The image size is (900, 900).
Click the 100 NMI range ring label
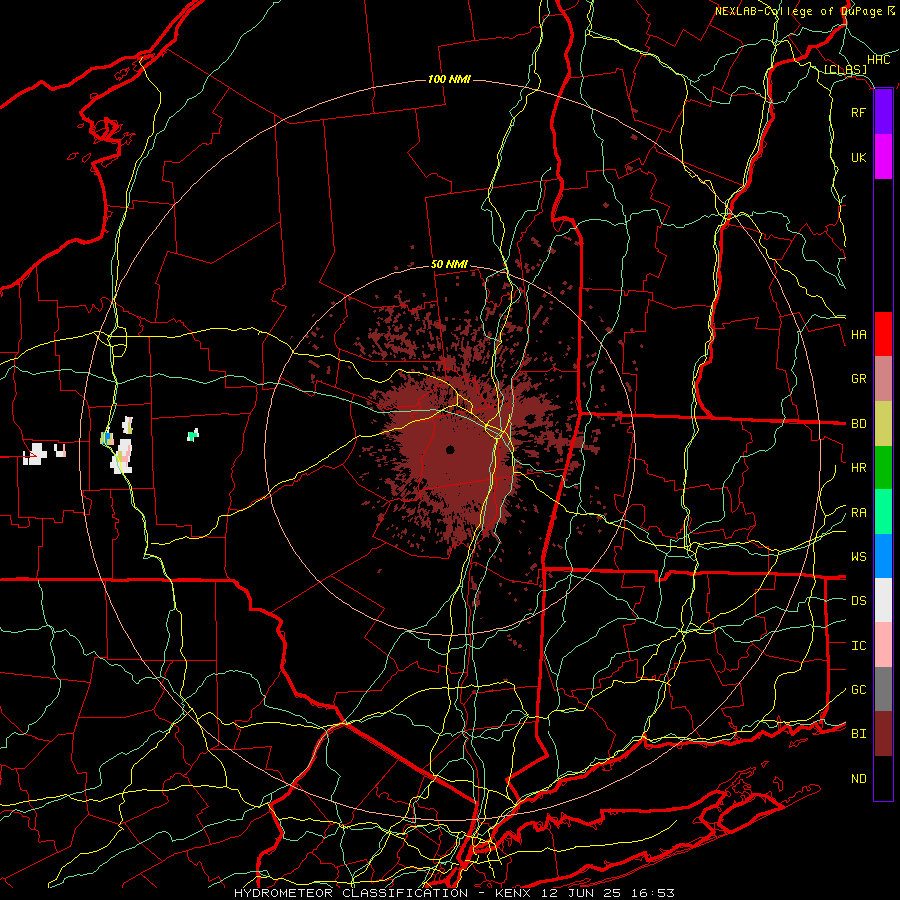click(x=449, y=79)
